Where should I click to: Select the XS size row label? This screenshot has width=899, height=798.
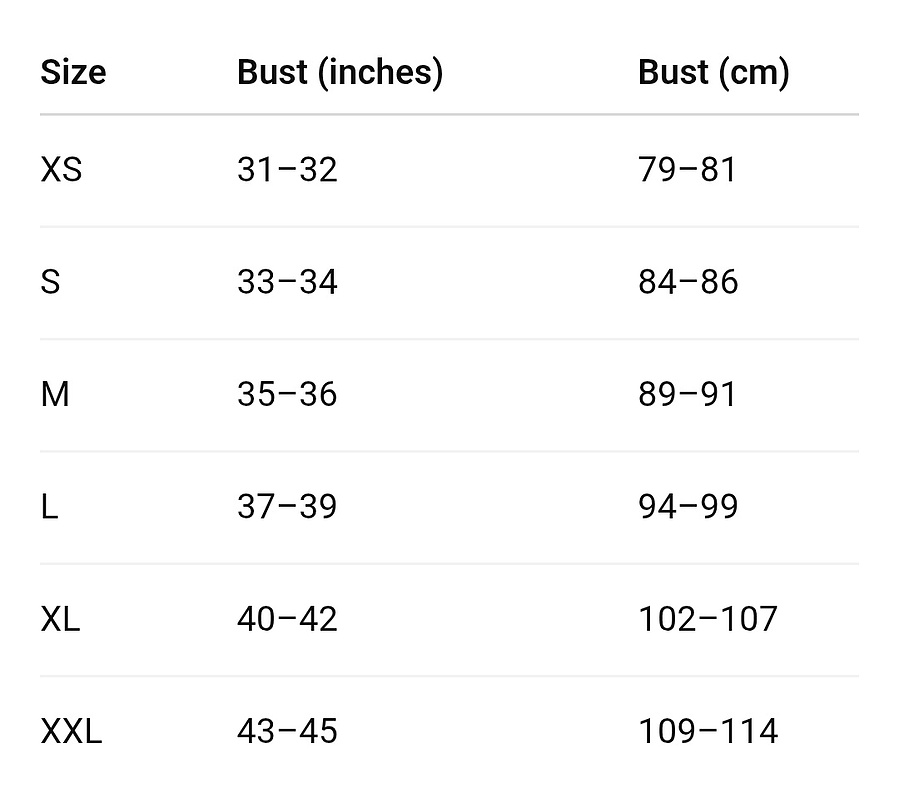[61, 170]
